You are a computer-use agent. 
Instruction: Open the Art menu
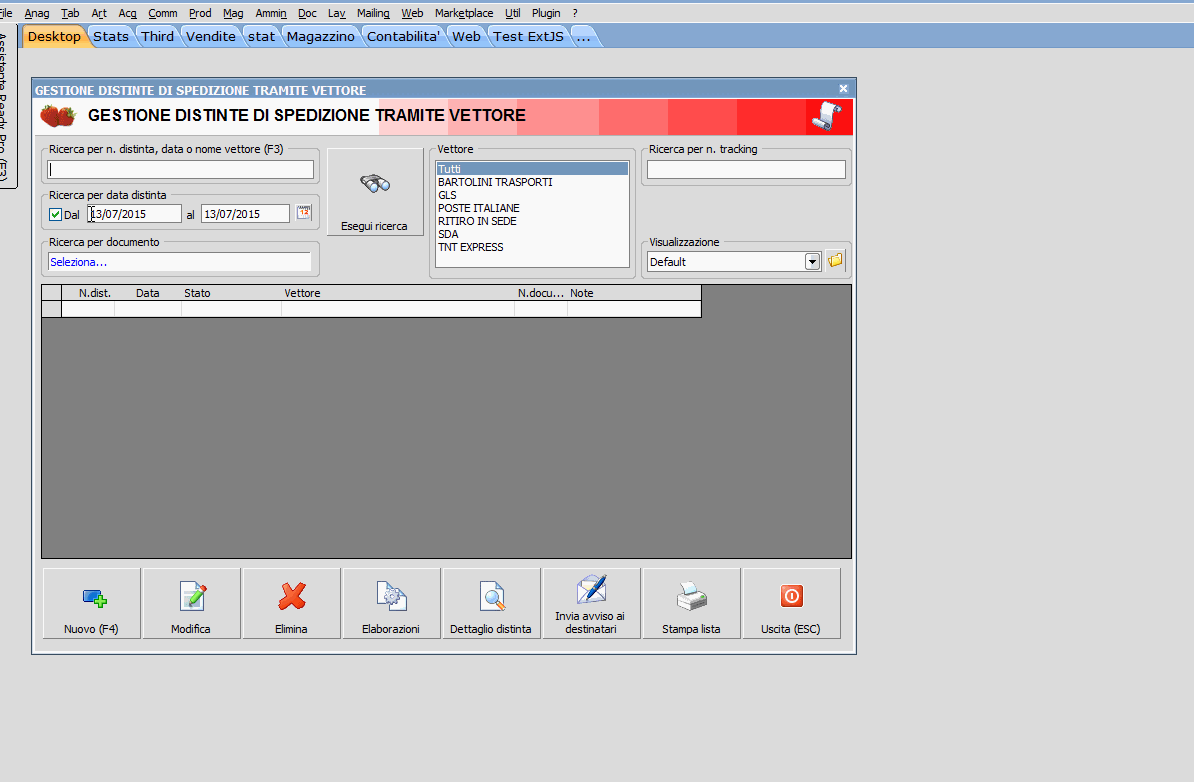(99, 13)
